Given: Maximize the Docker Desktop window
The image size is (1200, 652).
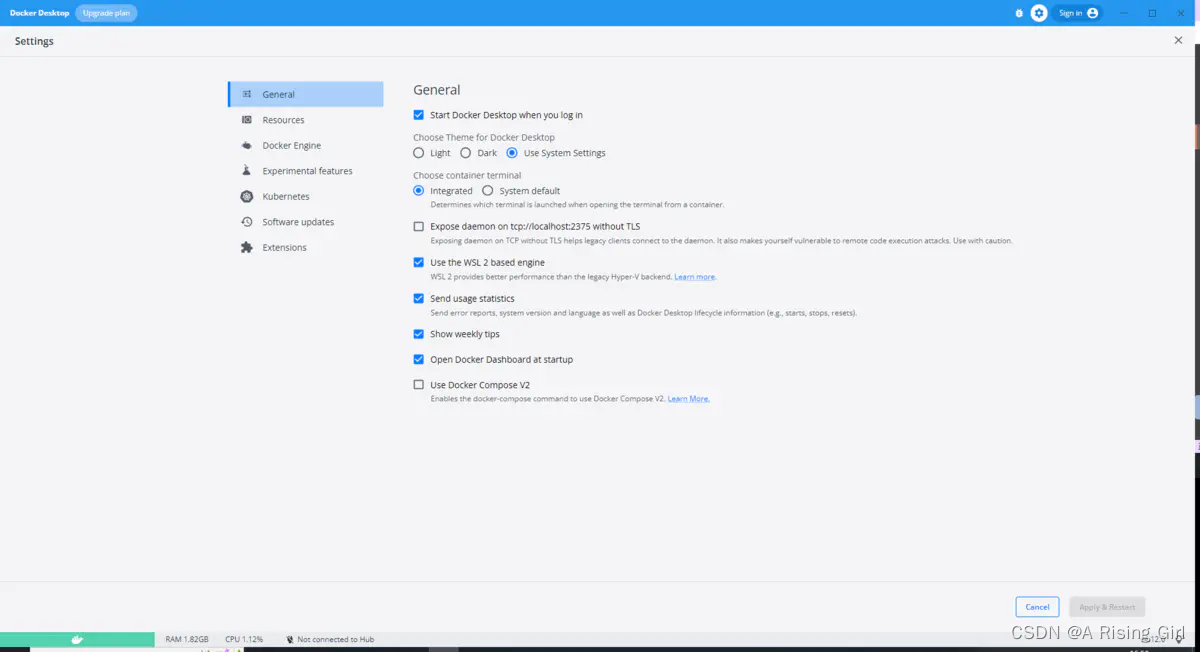Looking at the screenshot, I should (x=1152, y=13).
